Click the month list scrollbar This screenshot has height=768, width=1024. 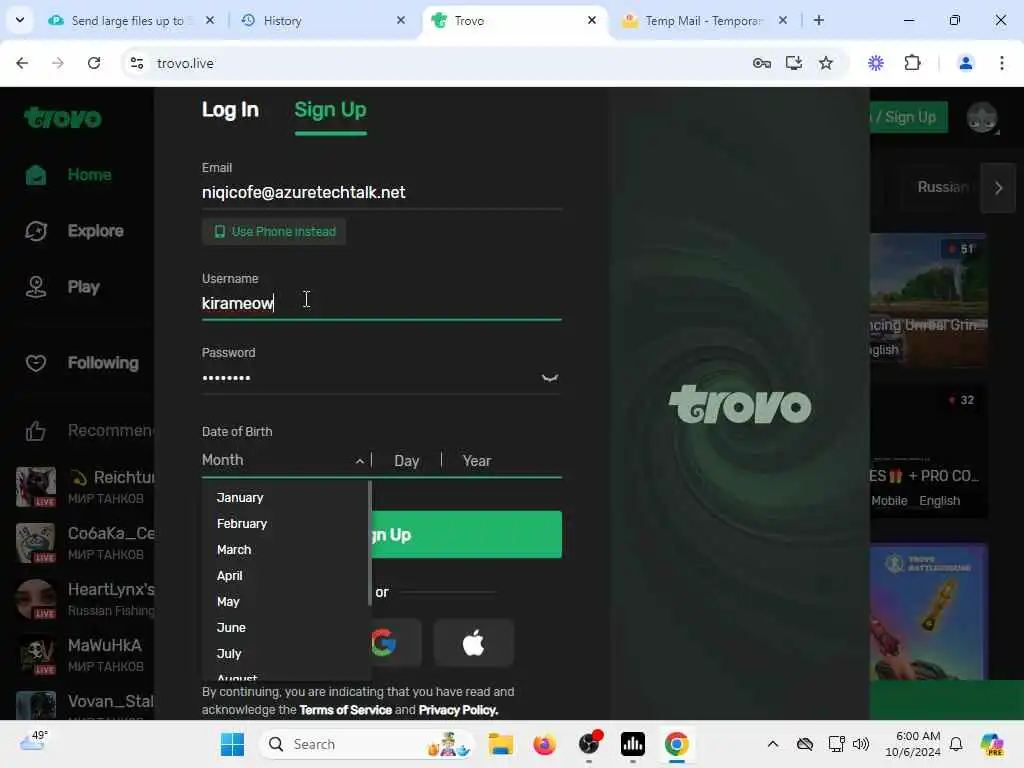[370, 543]
